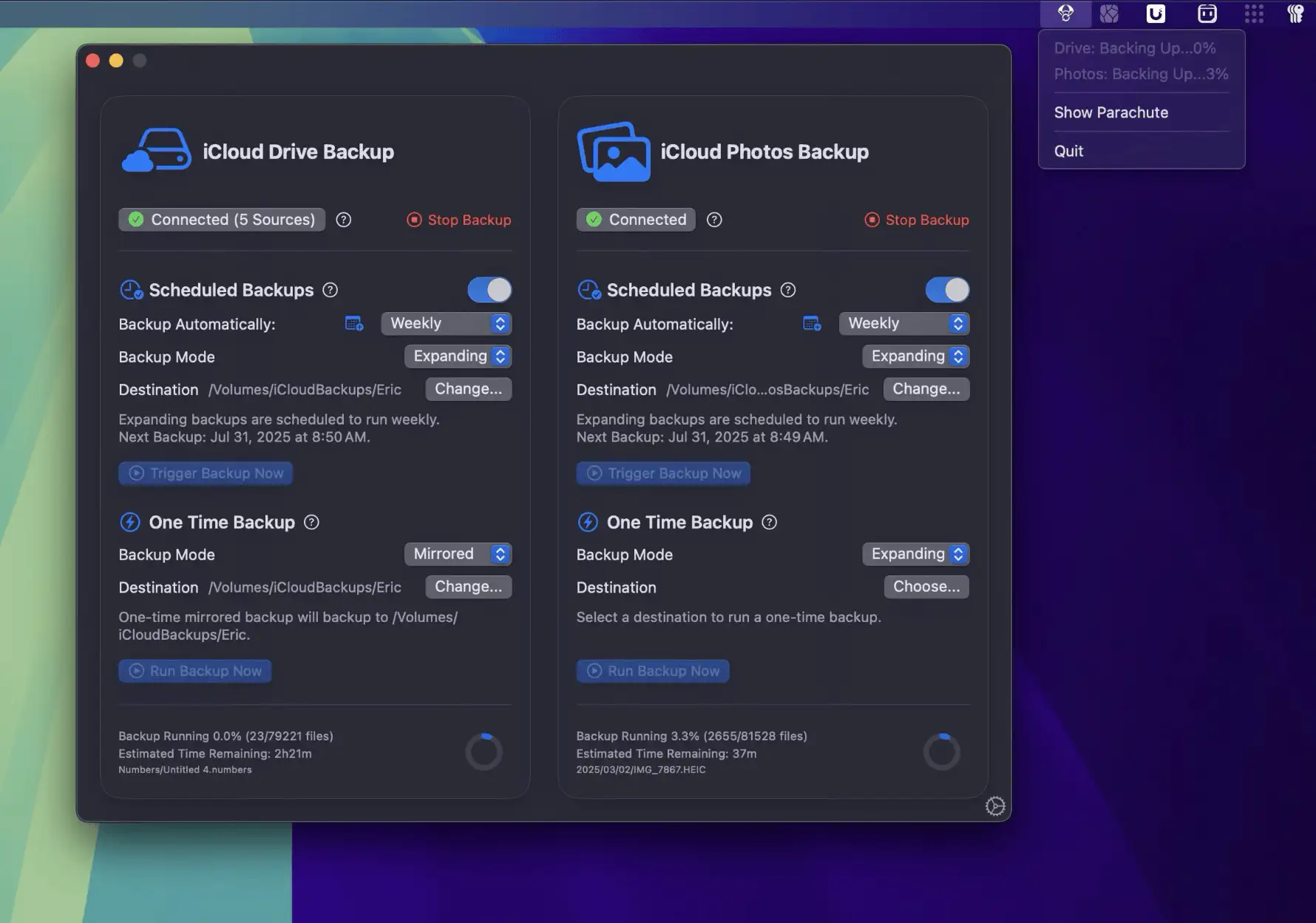
Task: Click Photos Trigger Backup Now button
Action: point(663,473)
